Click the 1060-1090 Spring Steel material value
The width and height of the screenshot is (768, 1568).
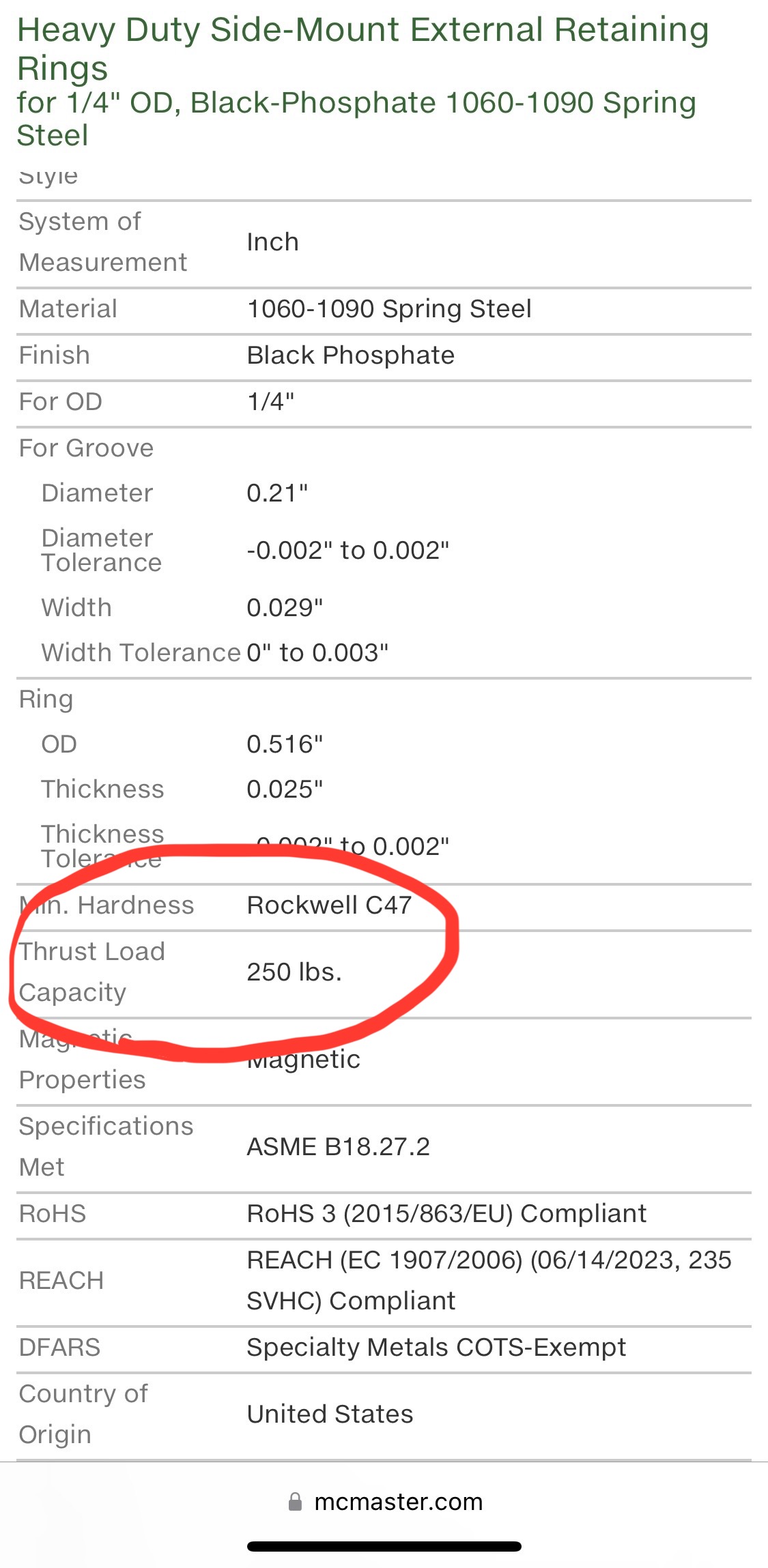click(388, 309)
